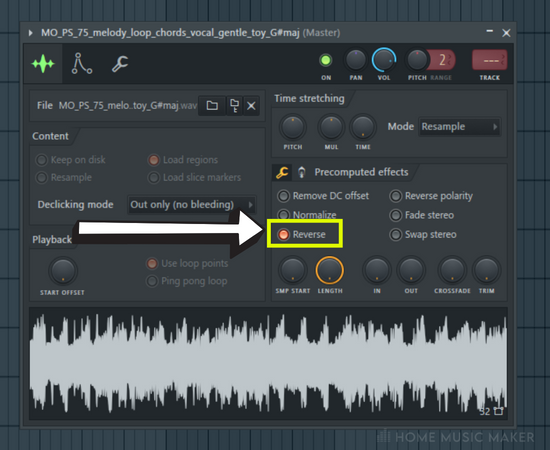Adjust the VOL knob

tap(384, 60)
